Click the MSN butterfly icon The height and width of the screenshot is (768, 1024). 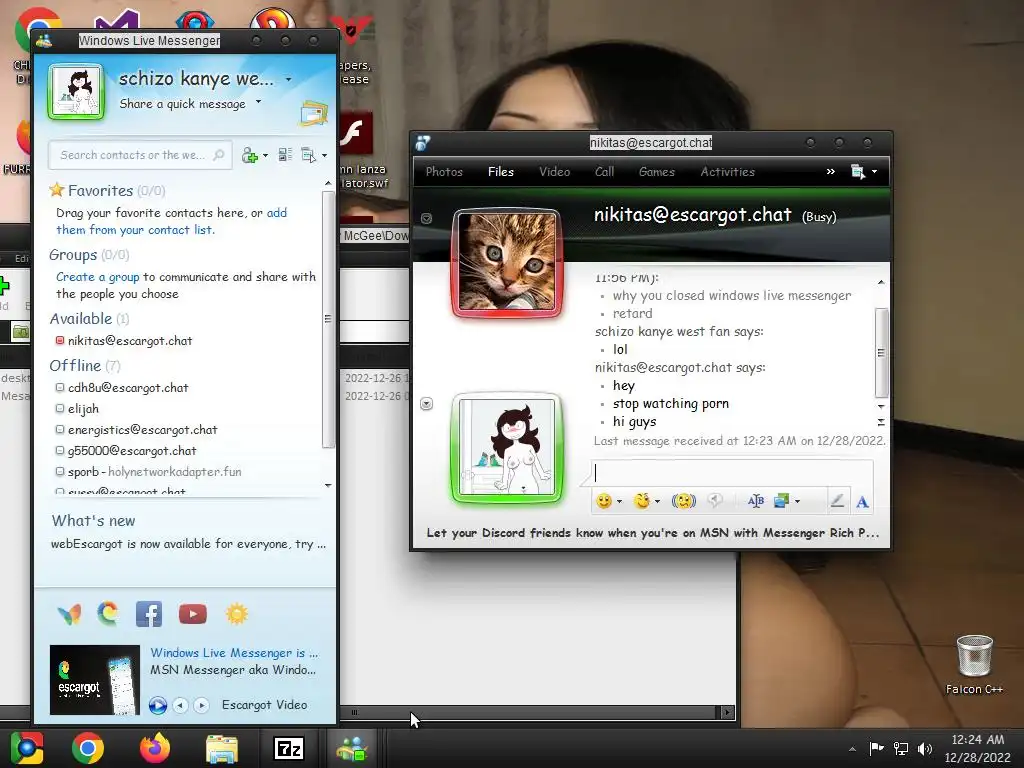(x=69, y=614)
